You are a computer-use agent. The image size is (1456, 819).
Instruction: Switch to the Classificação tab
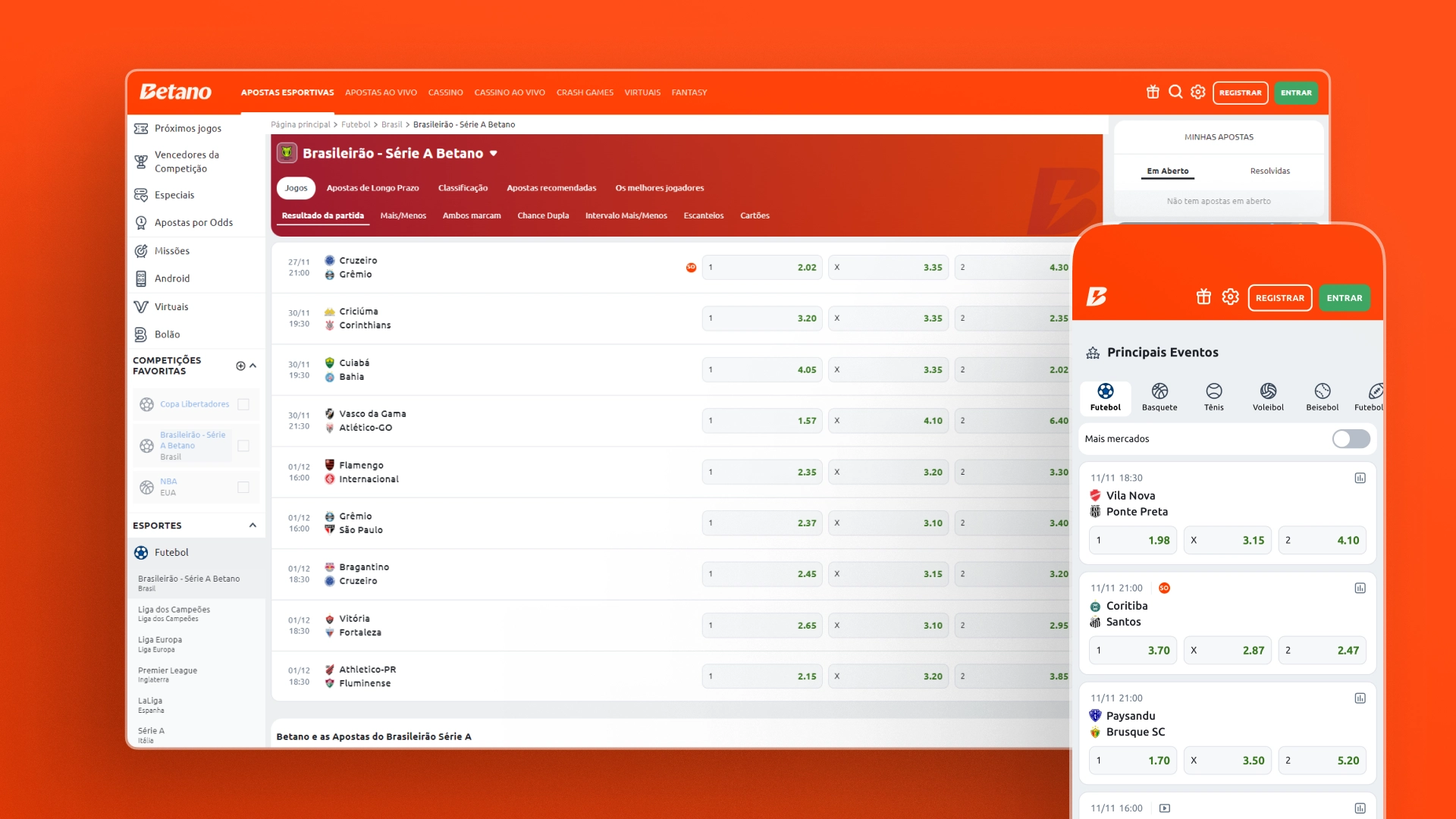pos(463,188)
